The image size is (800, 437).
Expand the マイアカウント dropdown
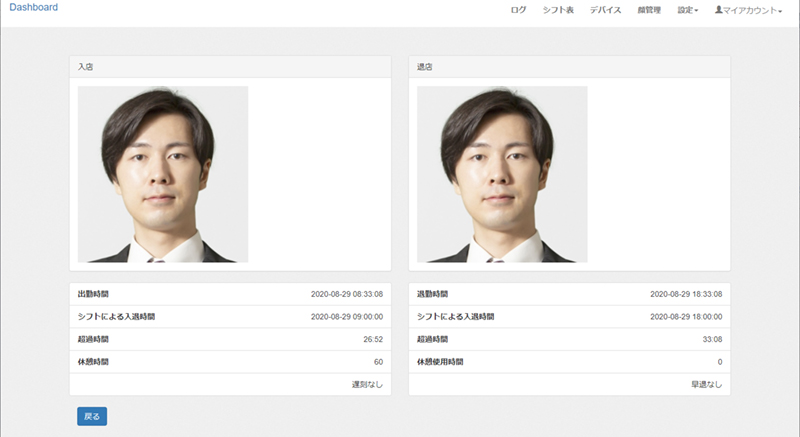click(752, 10)
